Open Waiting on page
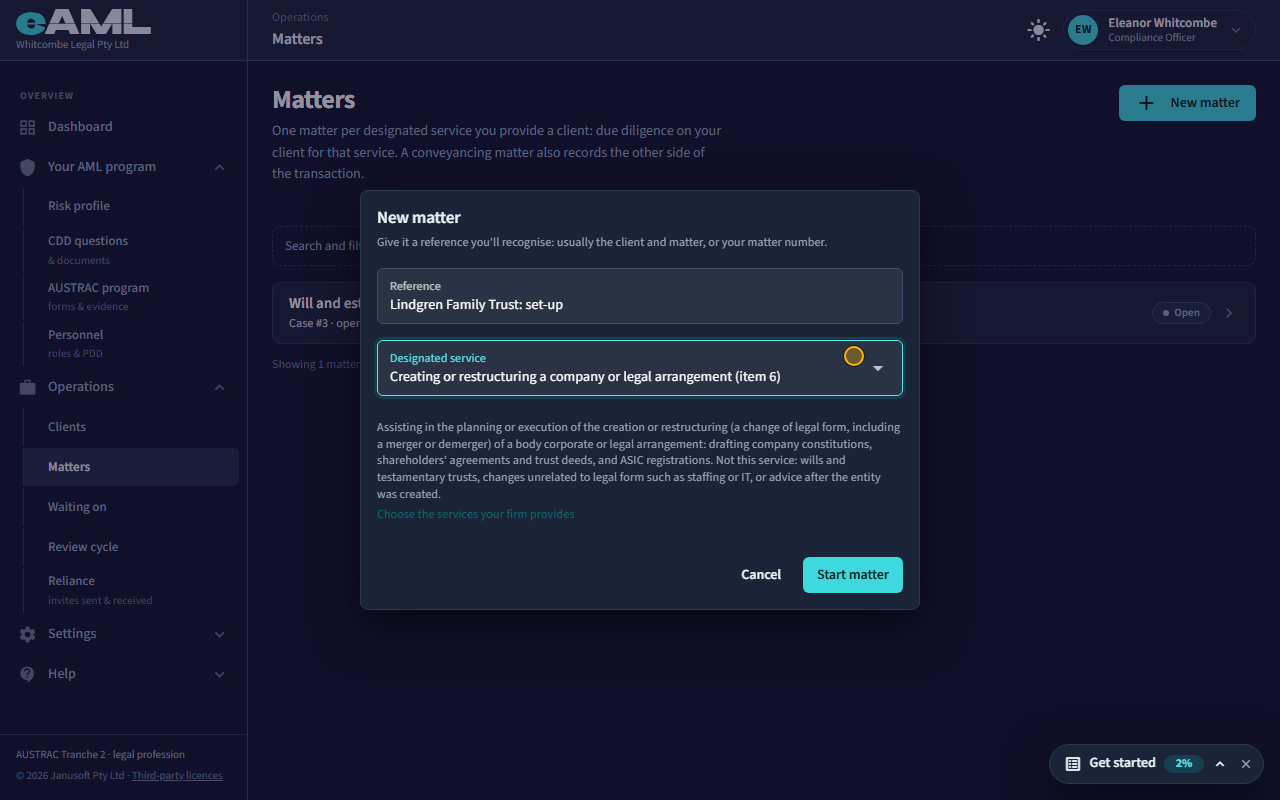The width and height of the screenshot is (1280, 800). (131, 507)
